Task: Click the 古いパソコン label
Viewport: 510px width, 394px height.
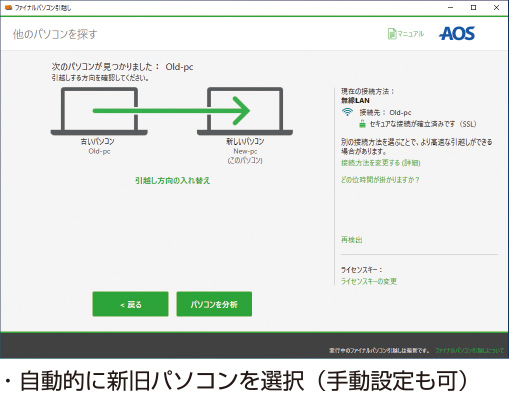Action: coord(98,141)
